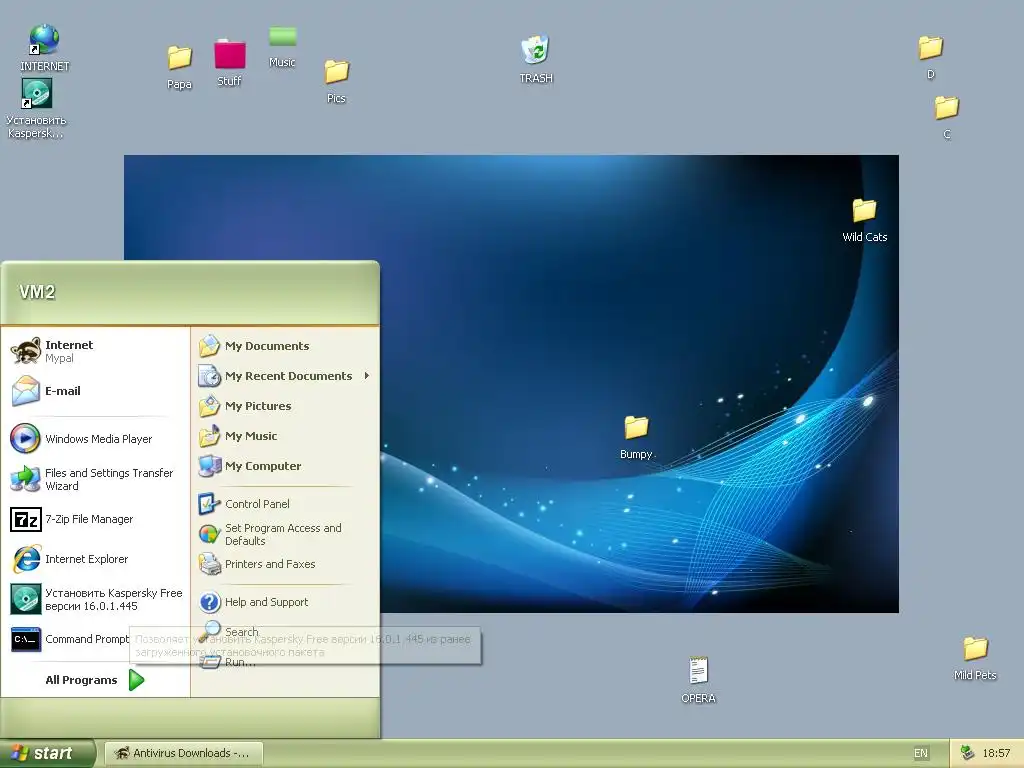Open the Pics folder
This screenshot has height=768, width=1024.
336,82
